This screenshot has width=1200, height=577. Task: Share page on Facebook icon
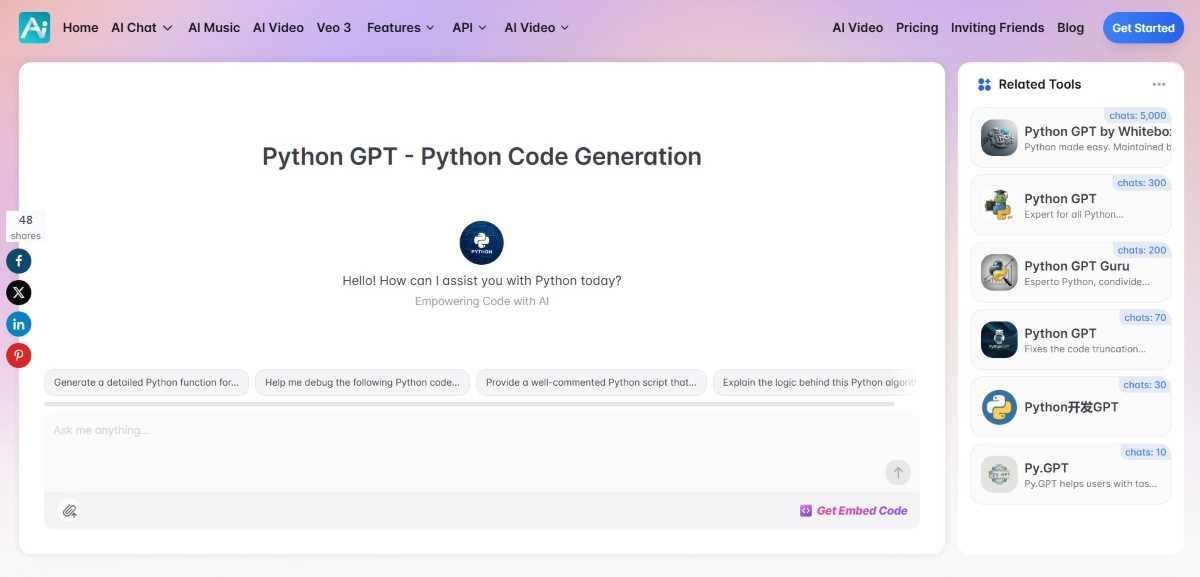coord(19,261)
